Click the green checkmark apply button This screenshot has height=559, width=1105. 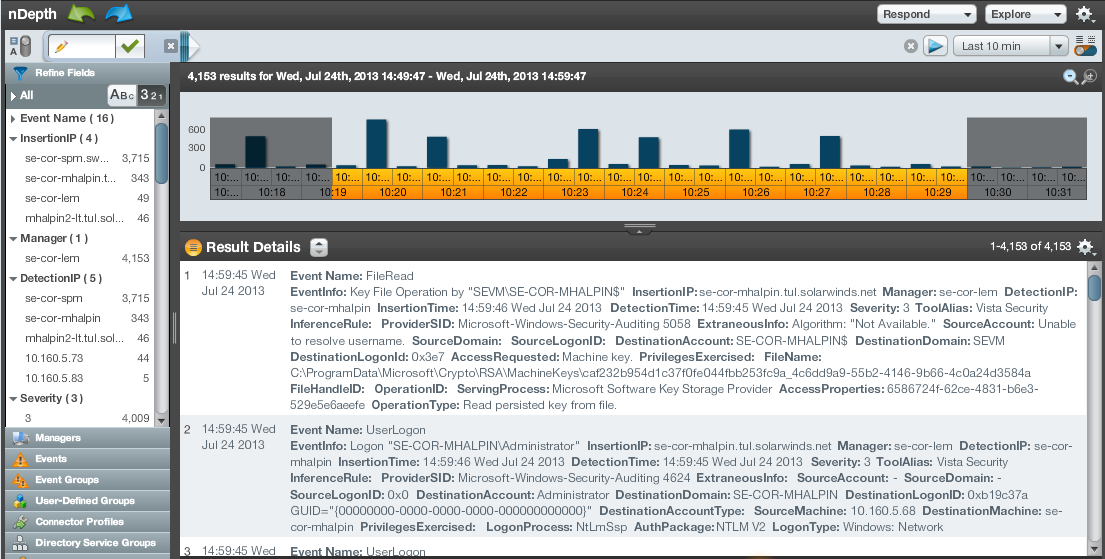pos(130,47)
